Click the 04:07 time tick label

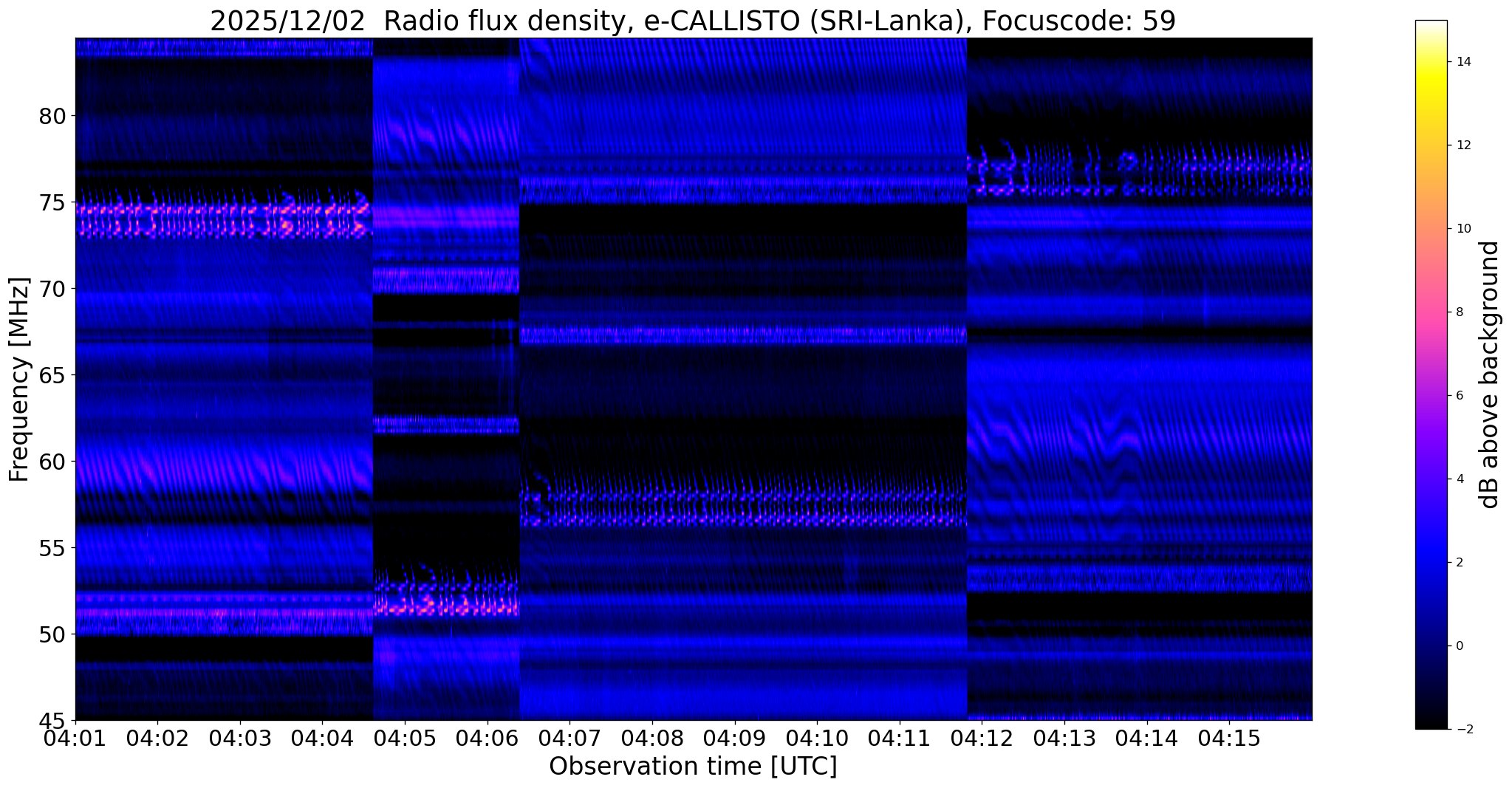tap(569, 738)
